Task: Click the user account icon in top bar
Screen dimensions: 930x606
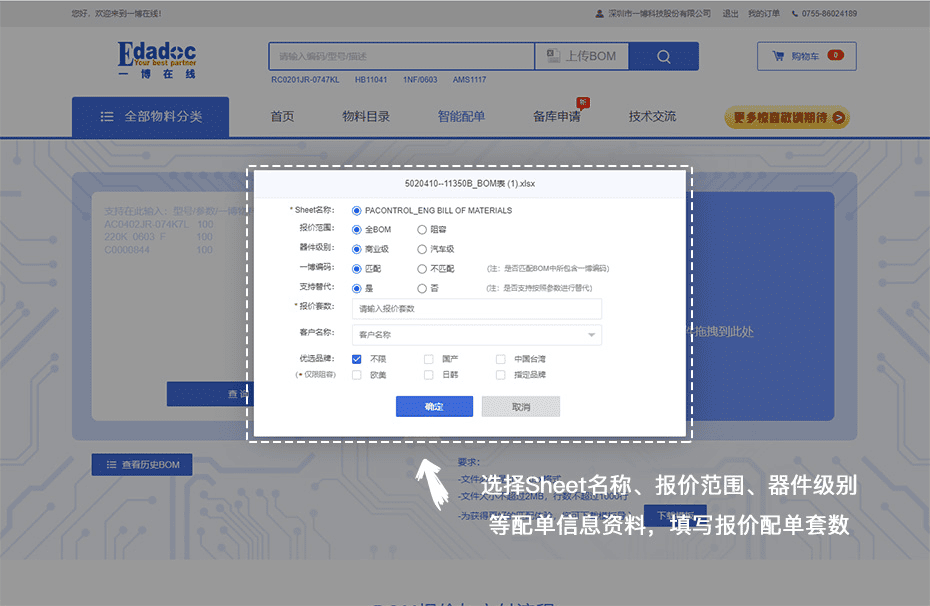Action: [x=599, y=14]
